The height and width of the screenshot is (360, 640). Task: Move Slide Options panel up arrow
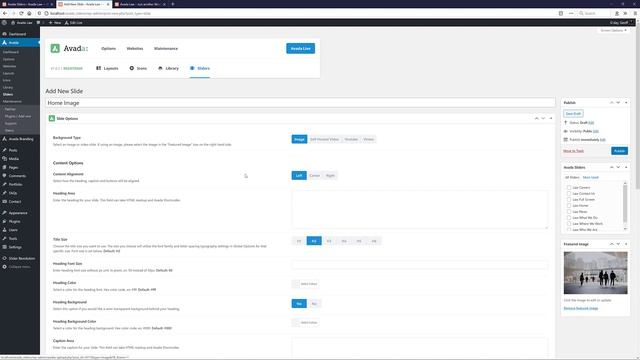coord(536,118)
